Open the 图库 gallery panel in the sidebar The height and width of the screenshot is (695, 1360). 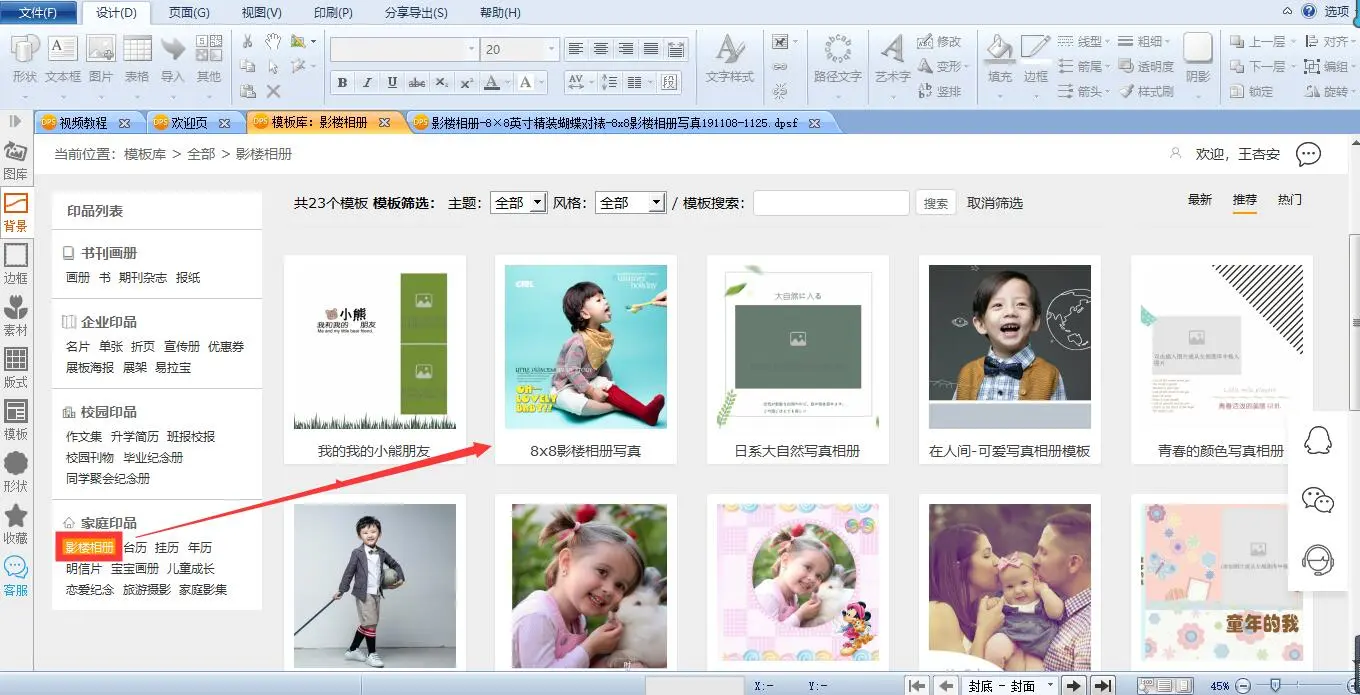[15, 160]
